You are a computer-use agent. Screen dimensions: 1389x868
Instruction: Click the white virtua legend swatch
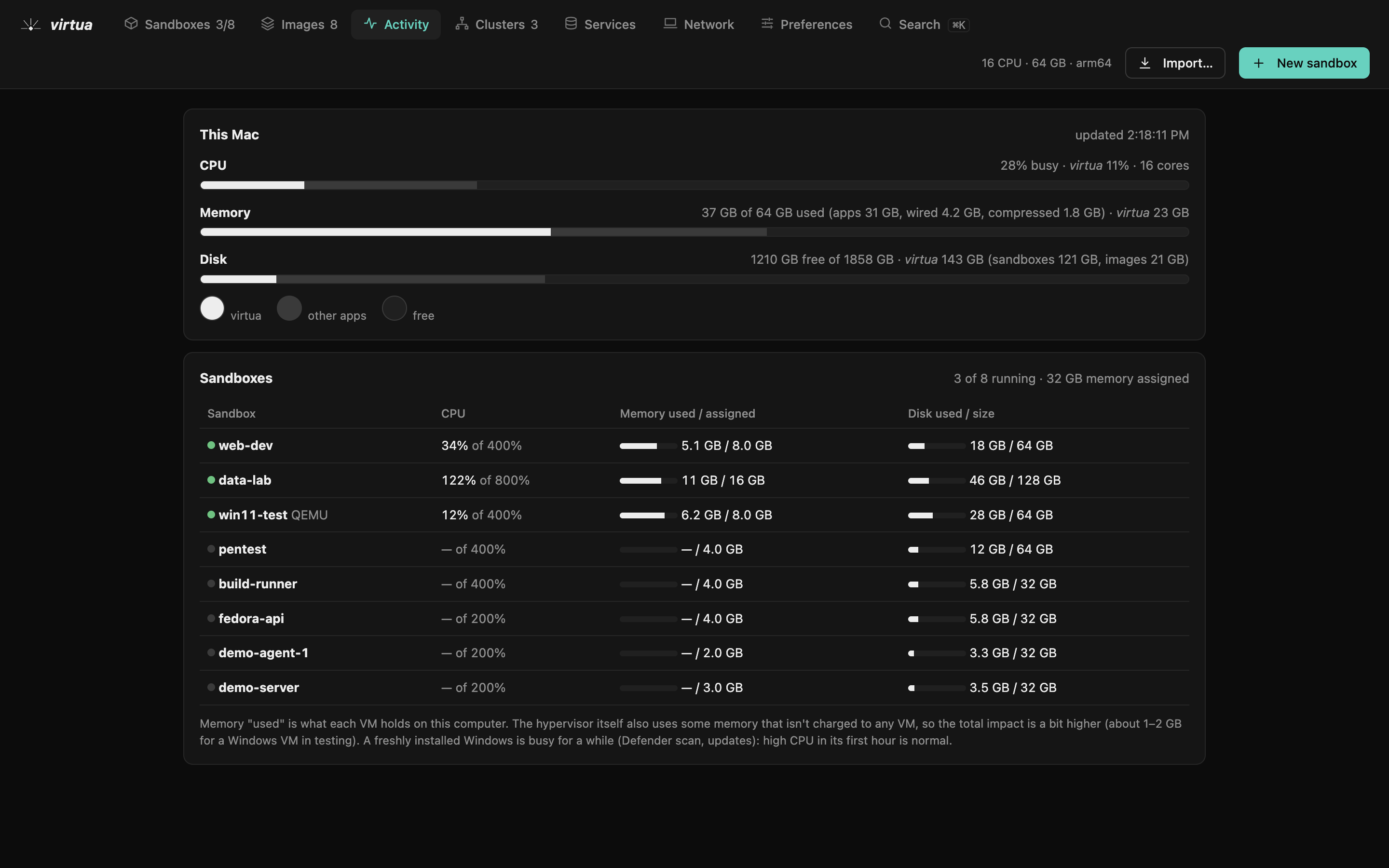pyautogui.click(x=212, y=308)
